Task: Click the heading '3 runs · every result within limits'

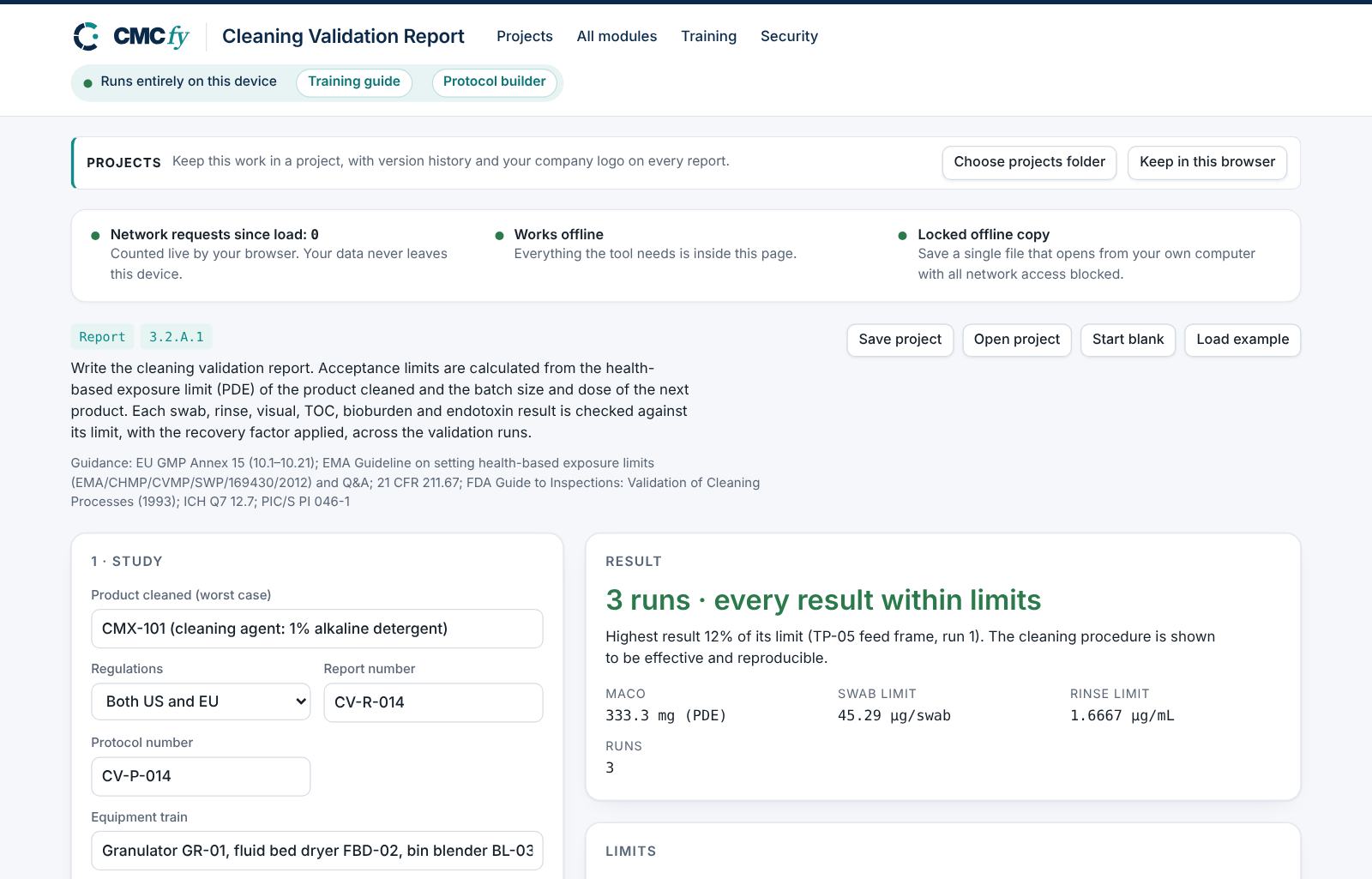Action: (x=823, y=600)
